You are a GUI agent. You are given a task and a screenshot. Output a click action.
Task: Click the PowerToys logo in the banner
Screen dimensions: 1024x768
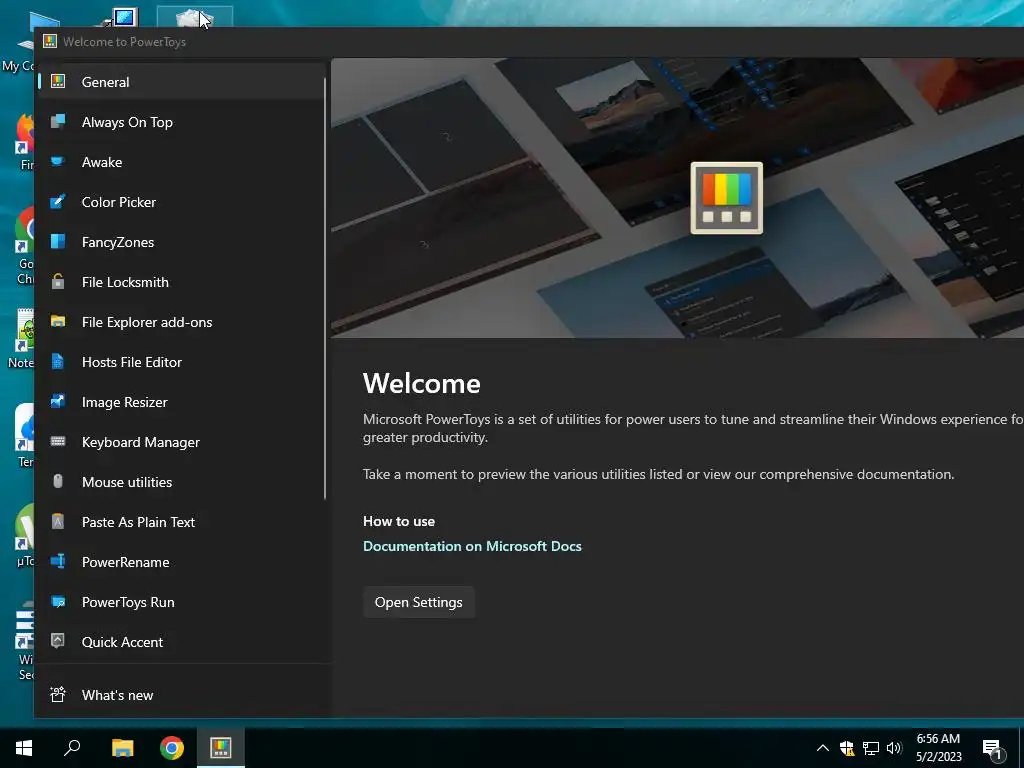727,198
